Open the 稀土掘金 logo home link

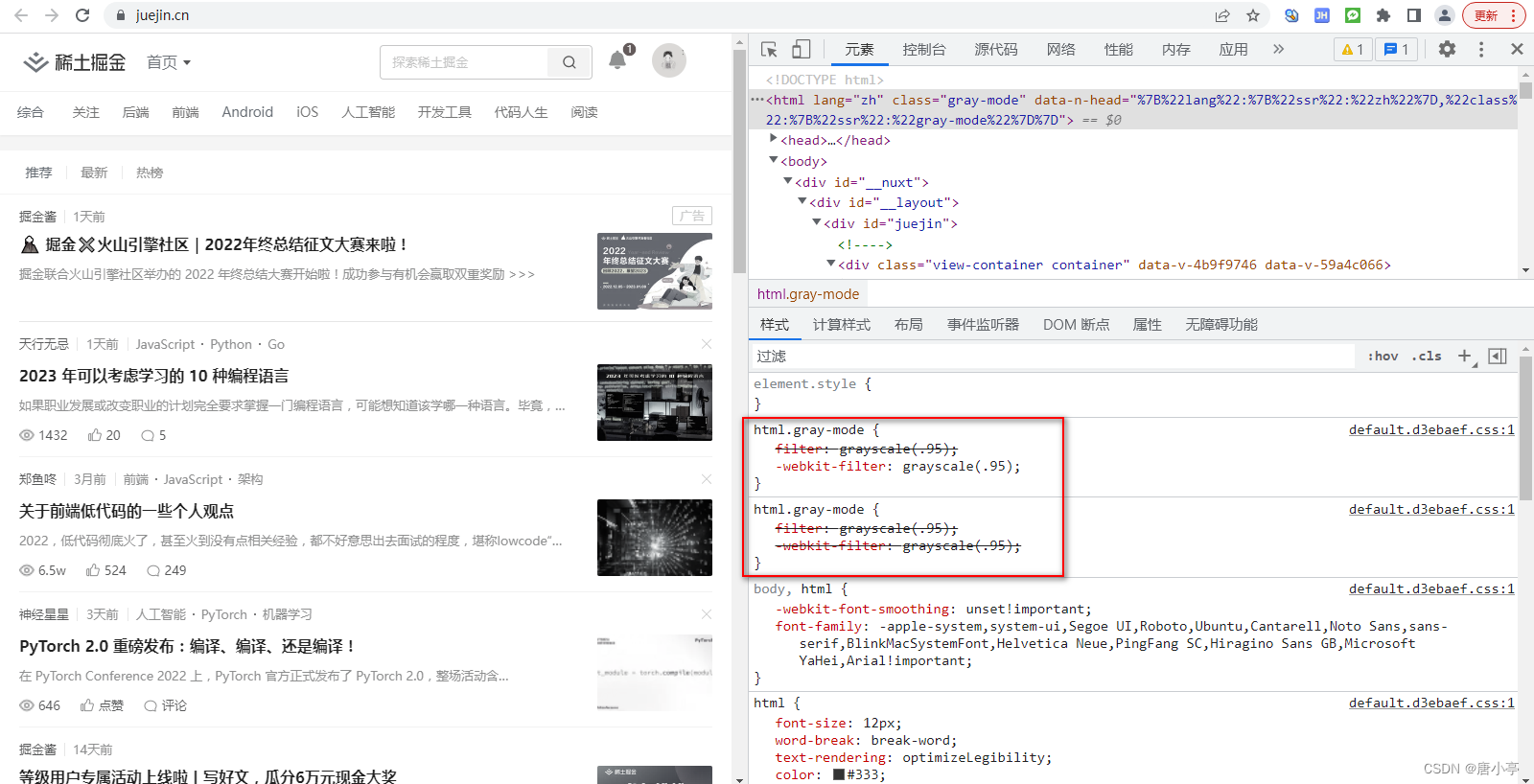[x=74, y=62]
